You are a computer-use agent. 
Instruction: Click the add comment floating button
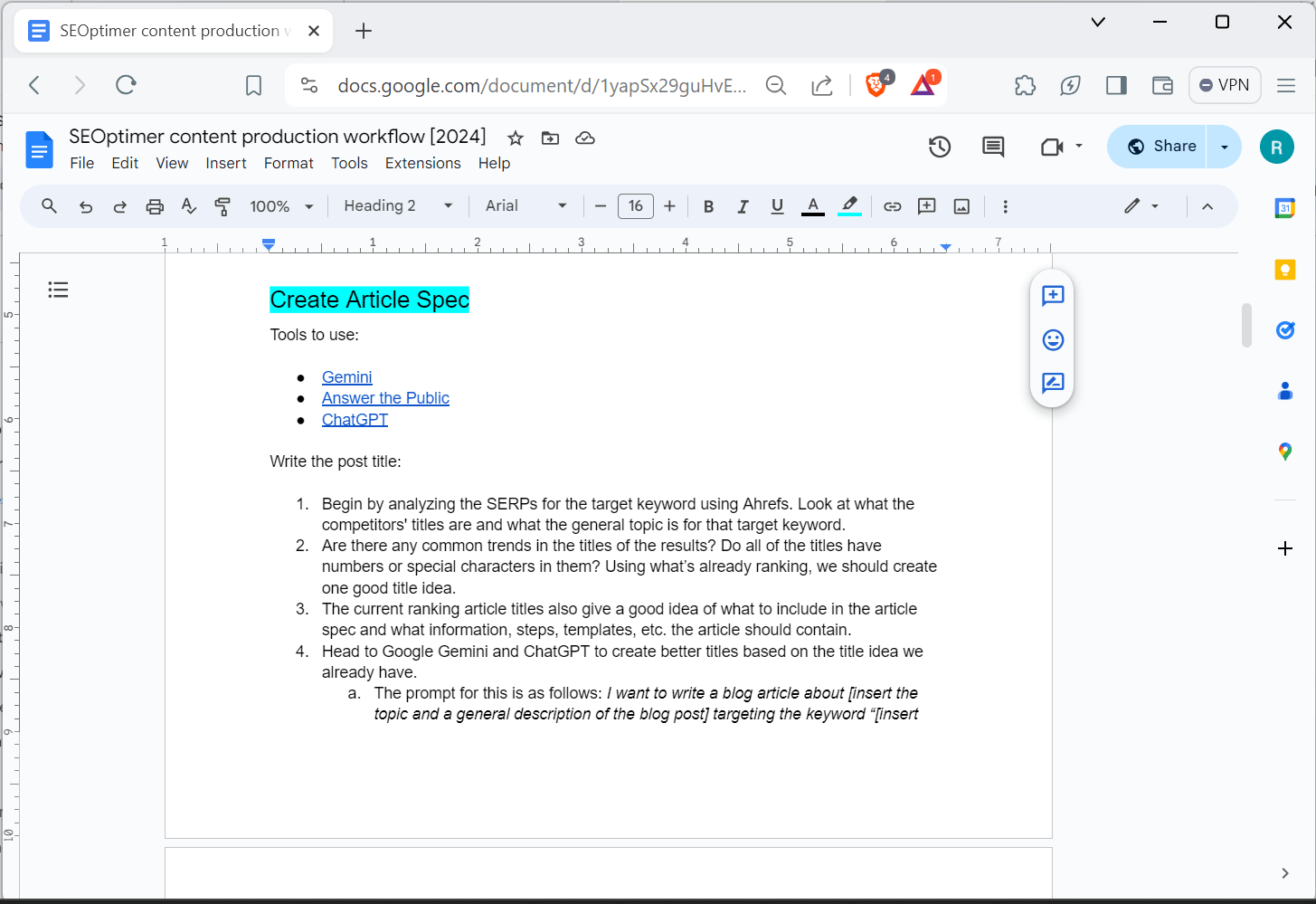[1053, 296]
